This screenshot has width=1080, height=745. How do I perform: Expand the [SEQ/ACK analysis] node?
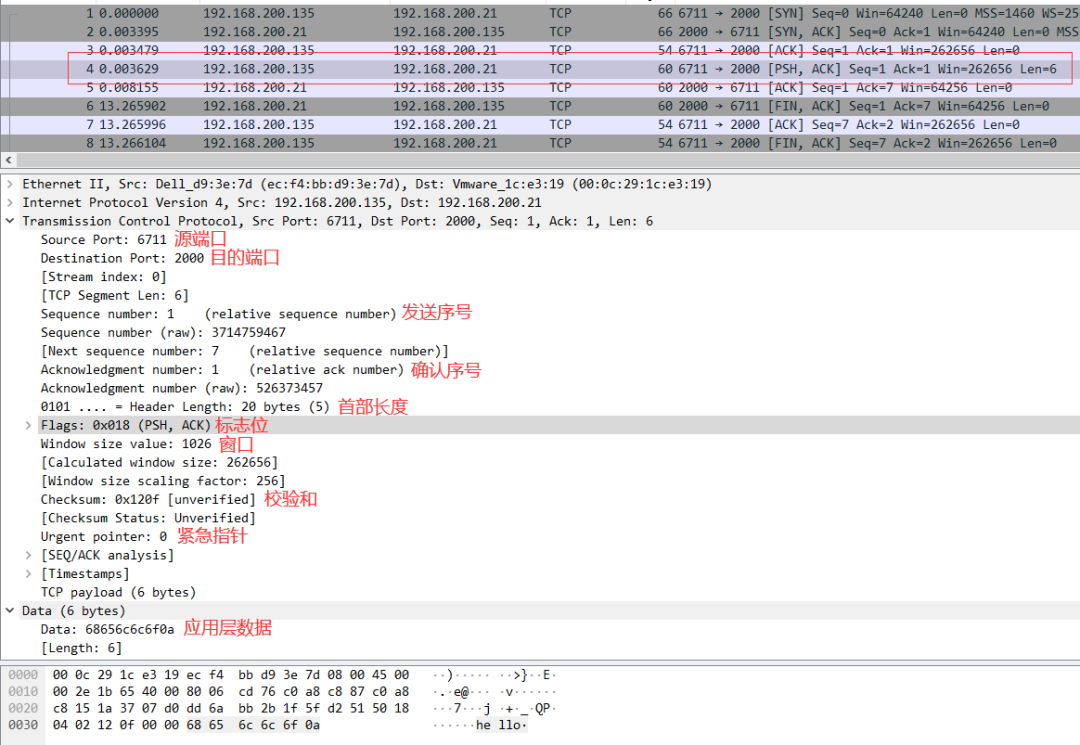click(x=29, y=555)
